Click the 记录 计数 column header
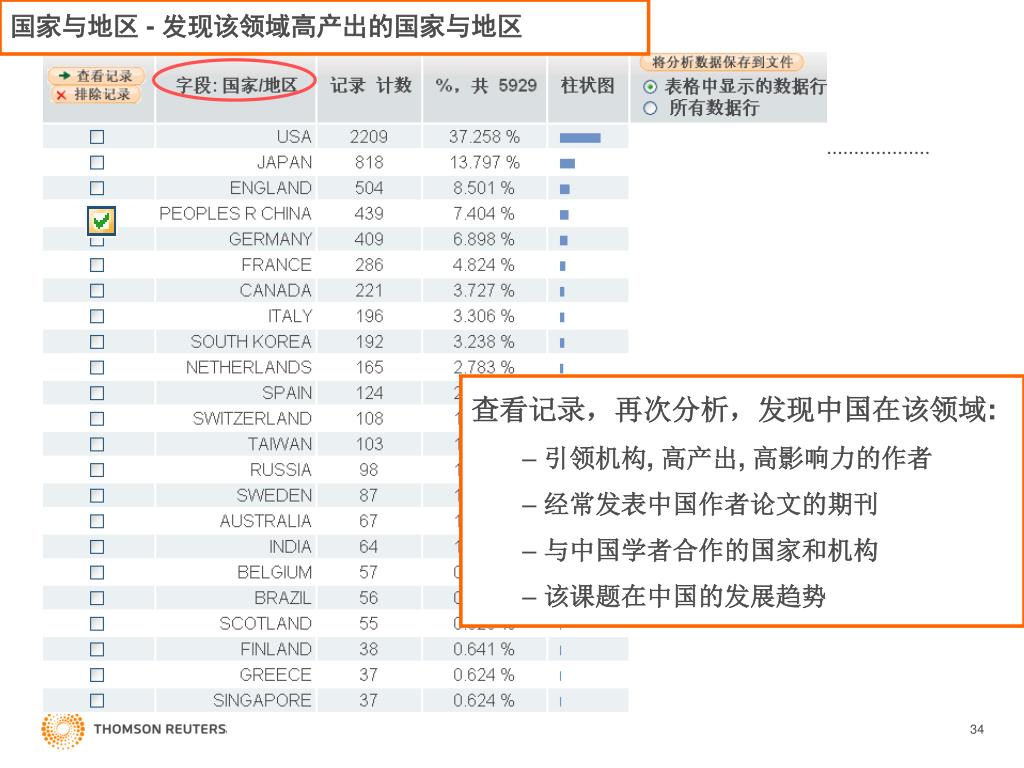Viewport: 1024px width, 768px height. (370, 86)
